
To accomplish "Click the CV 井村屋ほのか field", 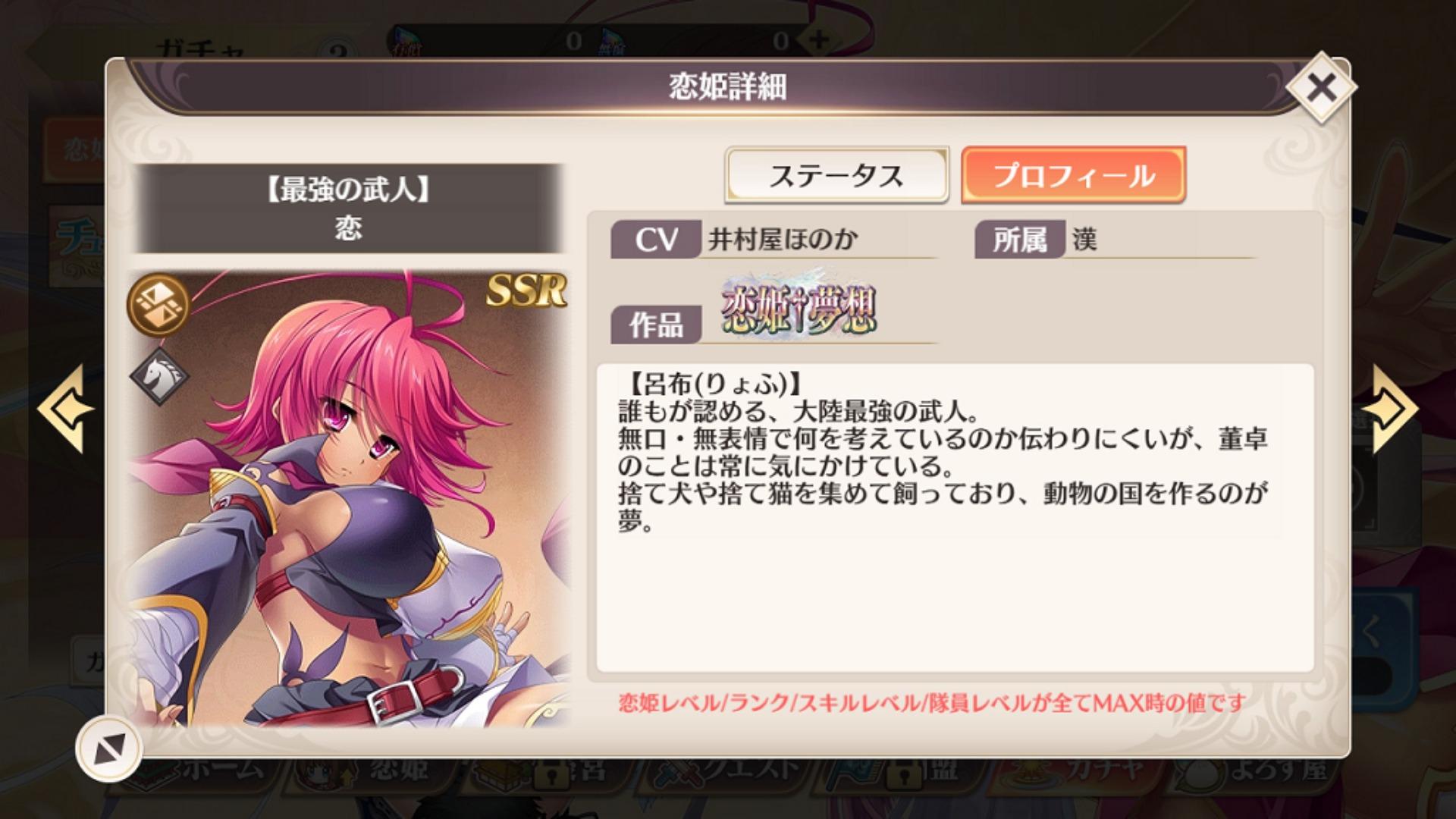I will click(x=773, y=240).
